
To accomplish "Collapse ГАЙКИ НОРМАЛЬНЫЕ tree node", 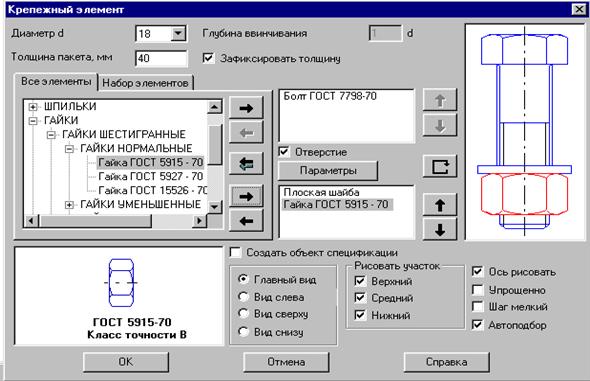I will [69, 149].
